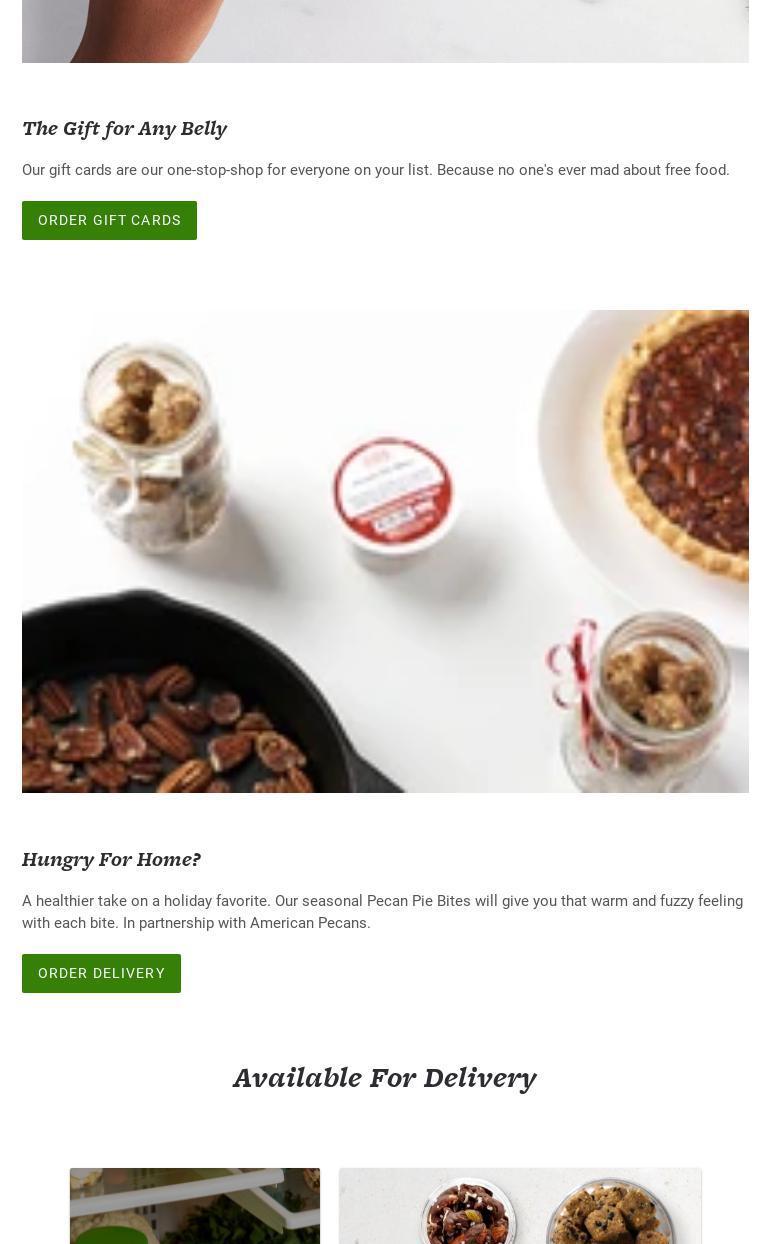Click the 'American Pecans' partnership text

click(310, 923)
